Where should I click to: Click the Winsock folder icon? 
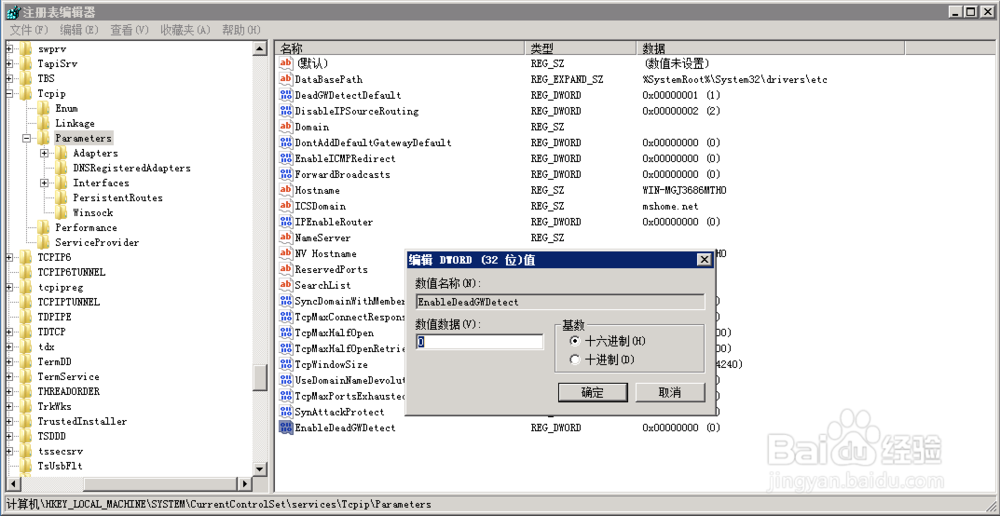61,212
